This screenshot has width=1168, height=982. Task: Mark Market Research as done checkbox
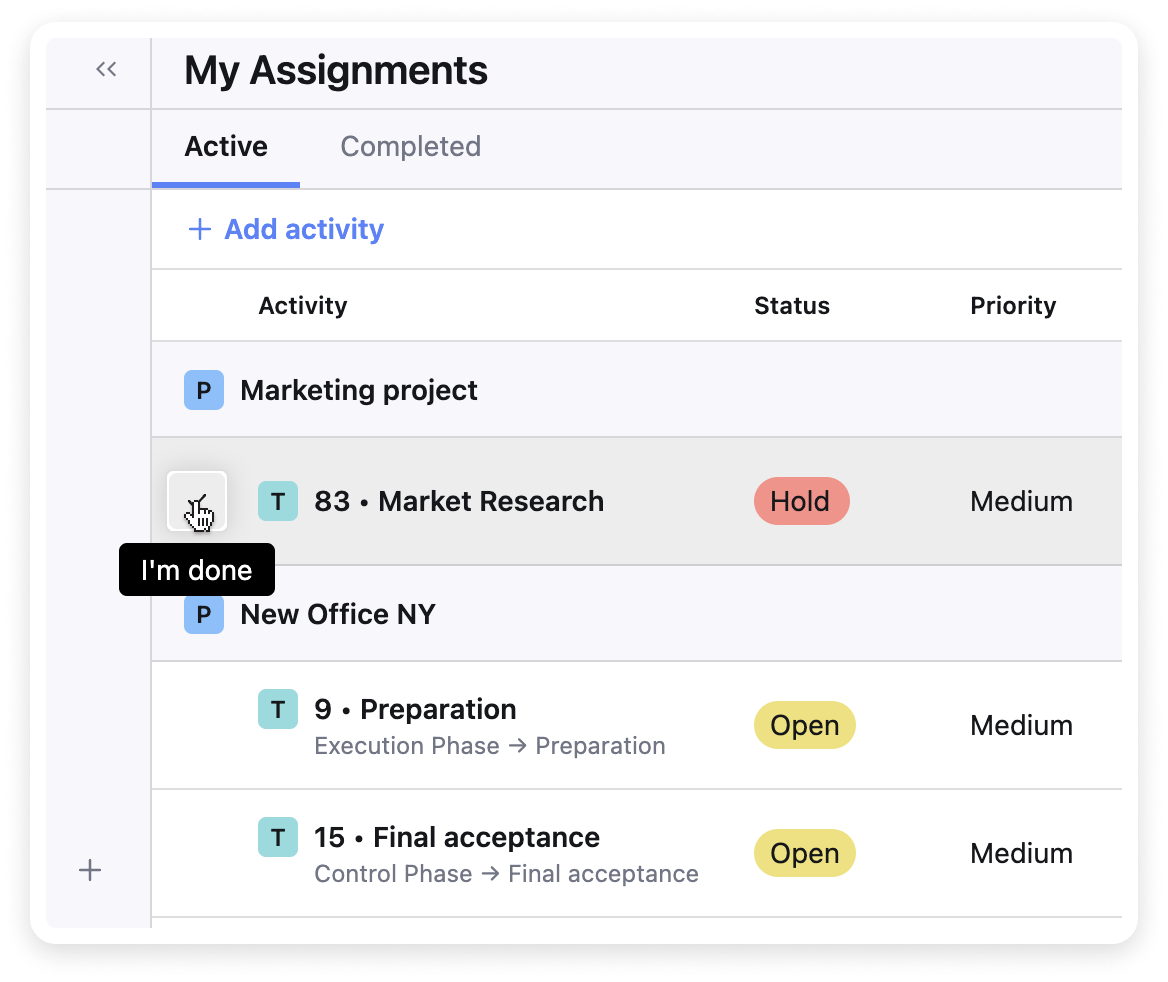pos(197,501)
